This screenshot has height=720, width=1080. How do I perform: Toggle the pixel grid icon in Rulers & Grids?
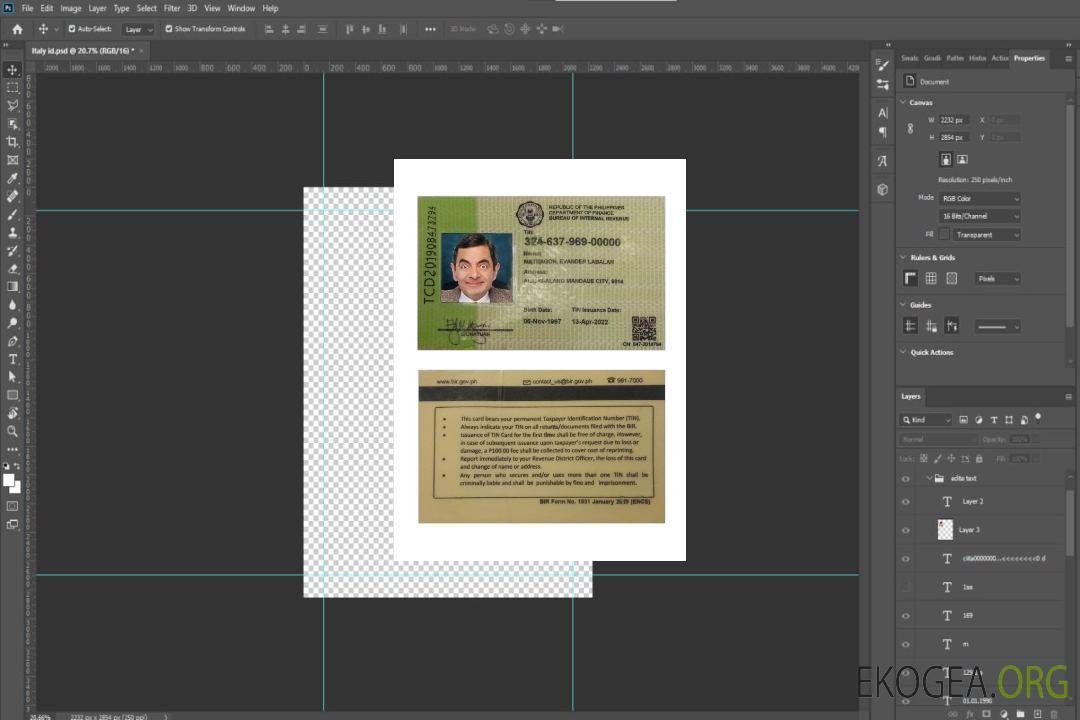click(x=951, y=278)
